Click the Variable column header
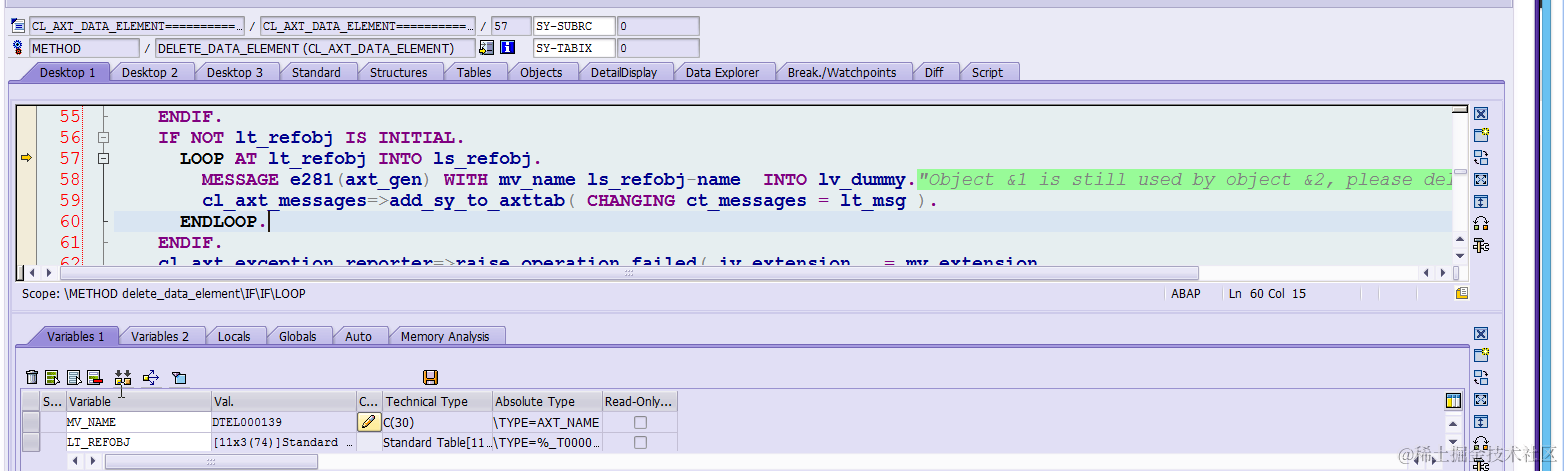Viewport: 1564px width, 471px height. (138, 401)
